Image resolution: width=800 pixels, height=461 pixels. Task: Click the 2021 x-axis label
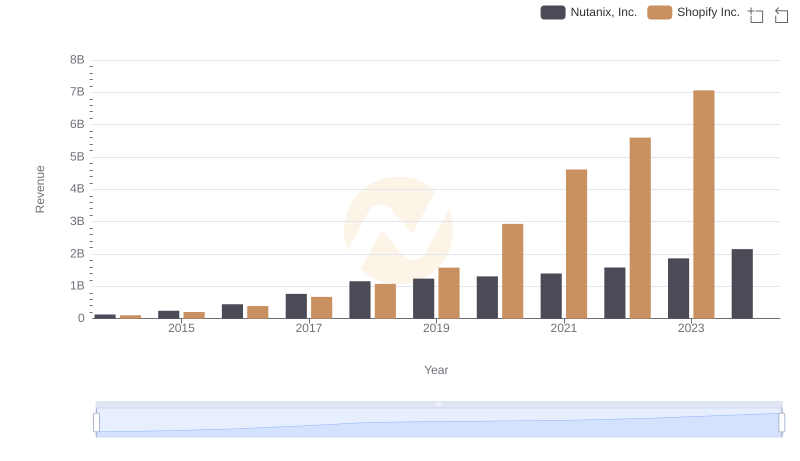point(564,328)
